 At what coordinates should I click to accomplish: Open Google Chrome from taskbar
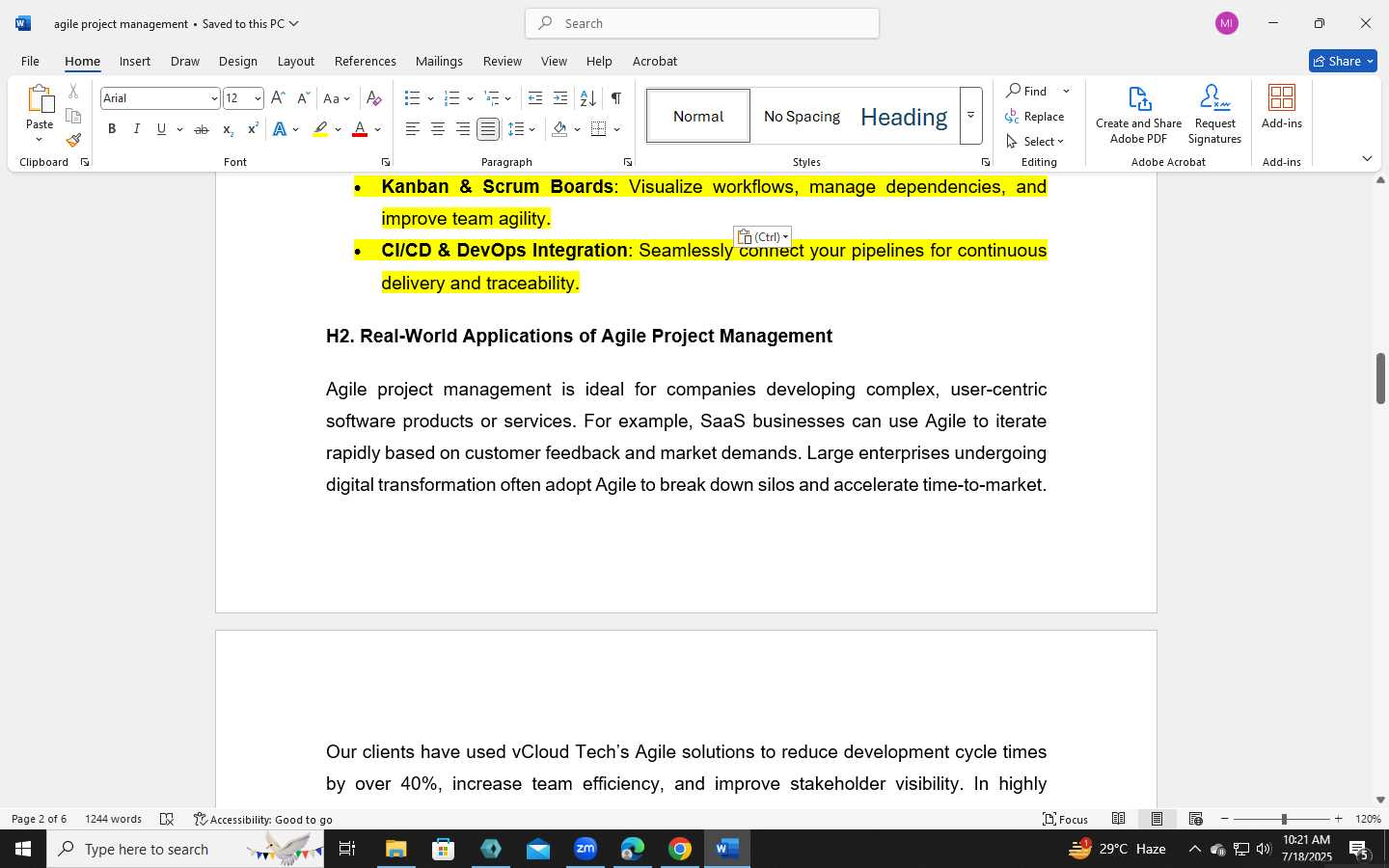pos(680,849)
